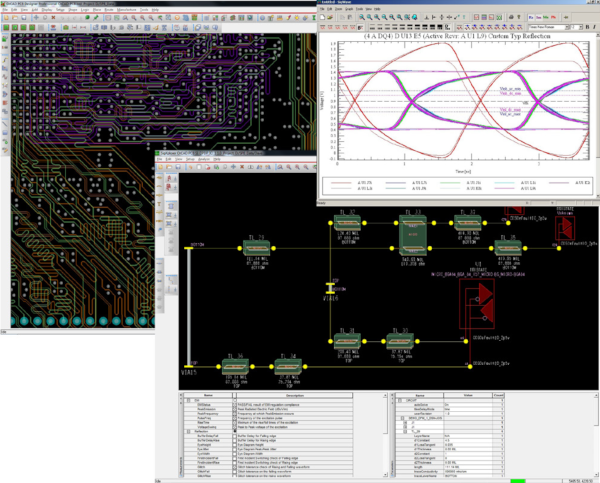Select VIA15 element on SigXplorer canvas
Image resolution: width=600 pixels, height=483 pixels.
[x=189, y=307]
